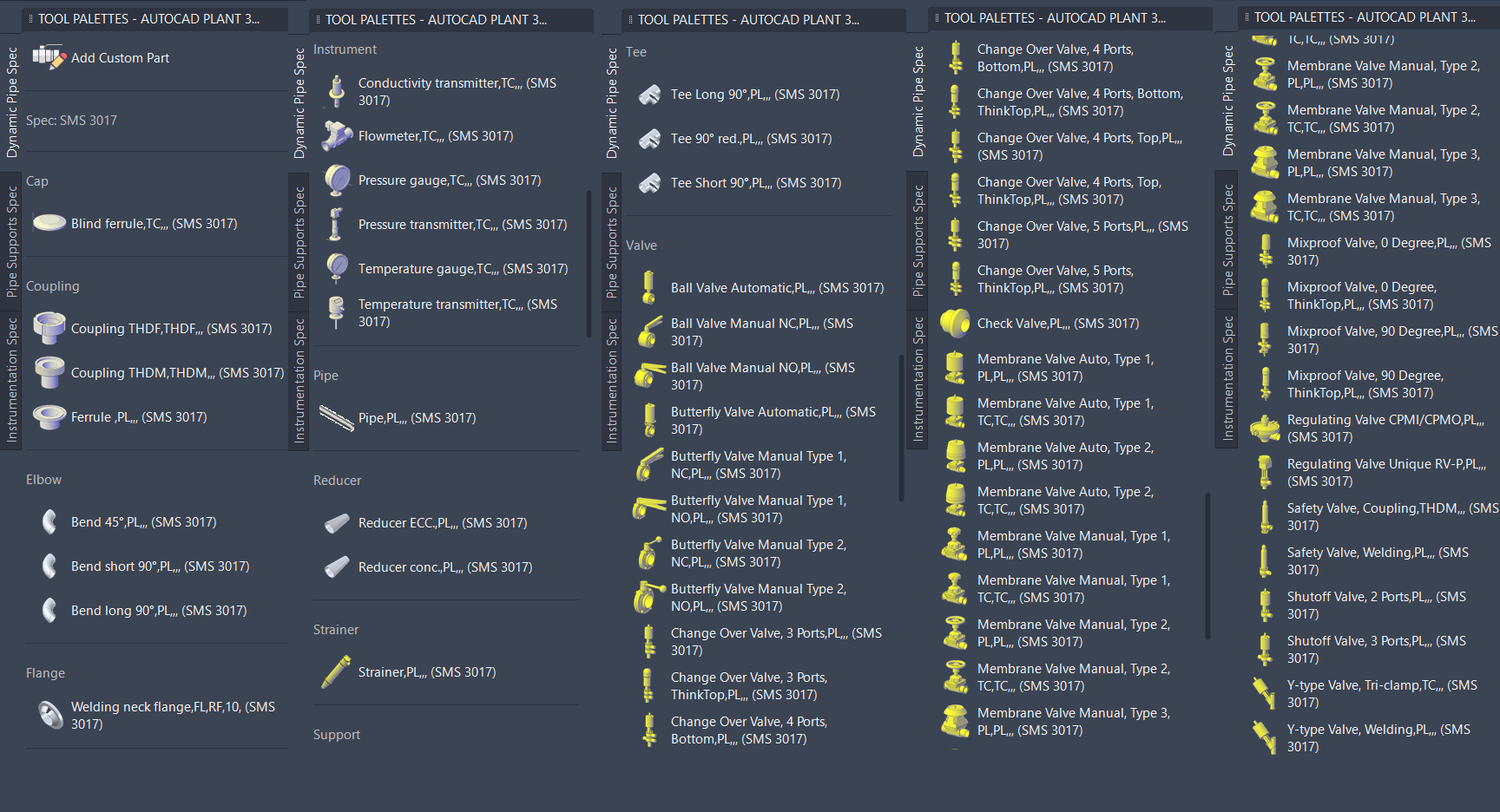
Task: Click the 'Butterfly Valve Manual Type 2, NC' label
Action: click(759, 553)
